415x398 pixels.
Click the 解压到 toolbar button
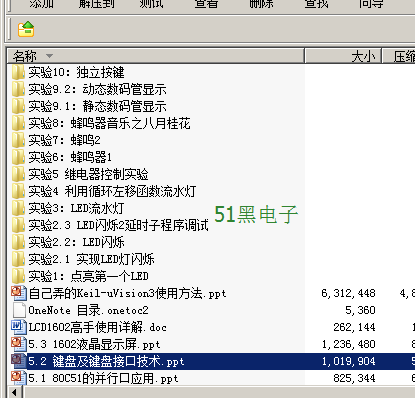click(x=96, y=4)
